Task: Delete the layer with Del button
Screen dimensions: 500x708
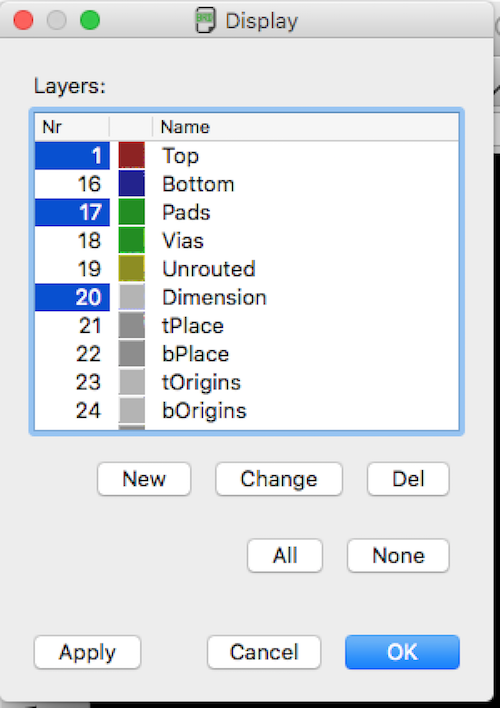Action: [x=408, y=479]
